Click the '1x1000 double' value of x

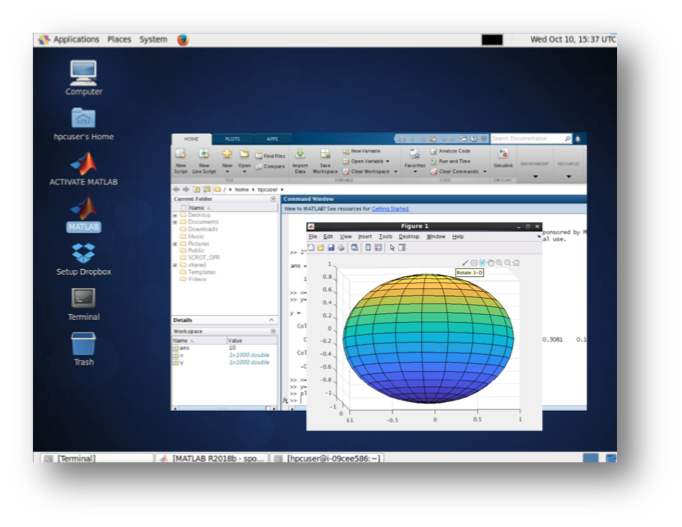point(249,355)
